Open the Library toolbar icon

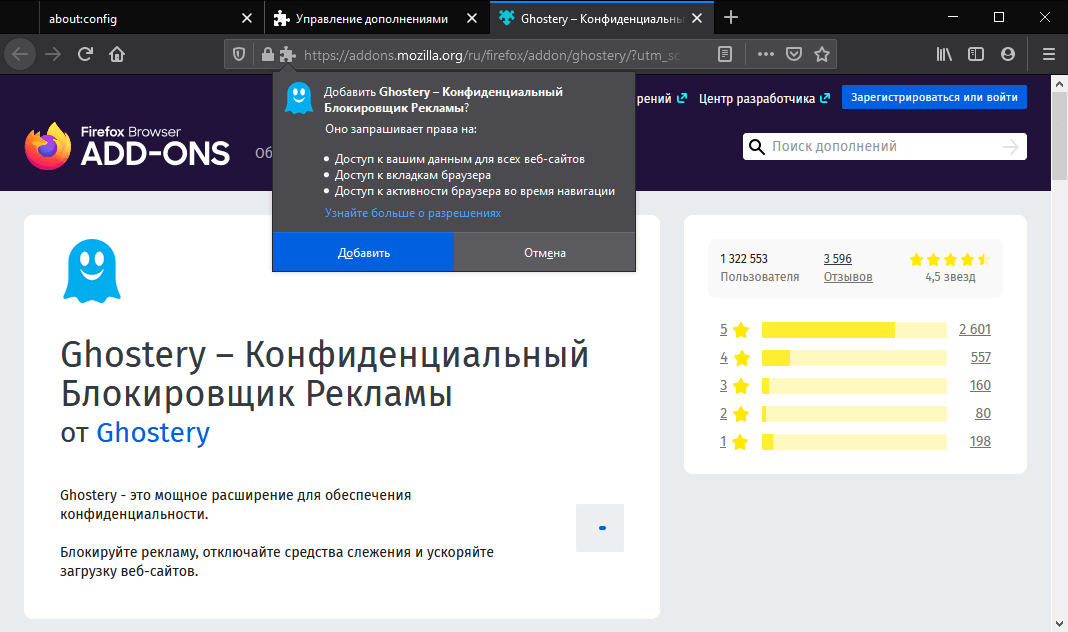coord(943,54)
